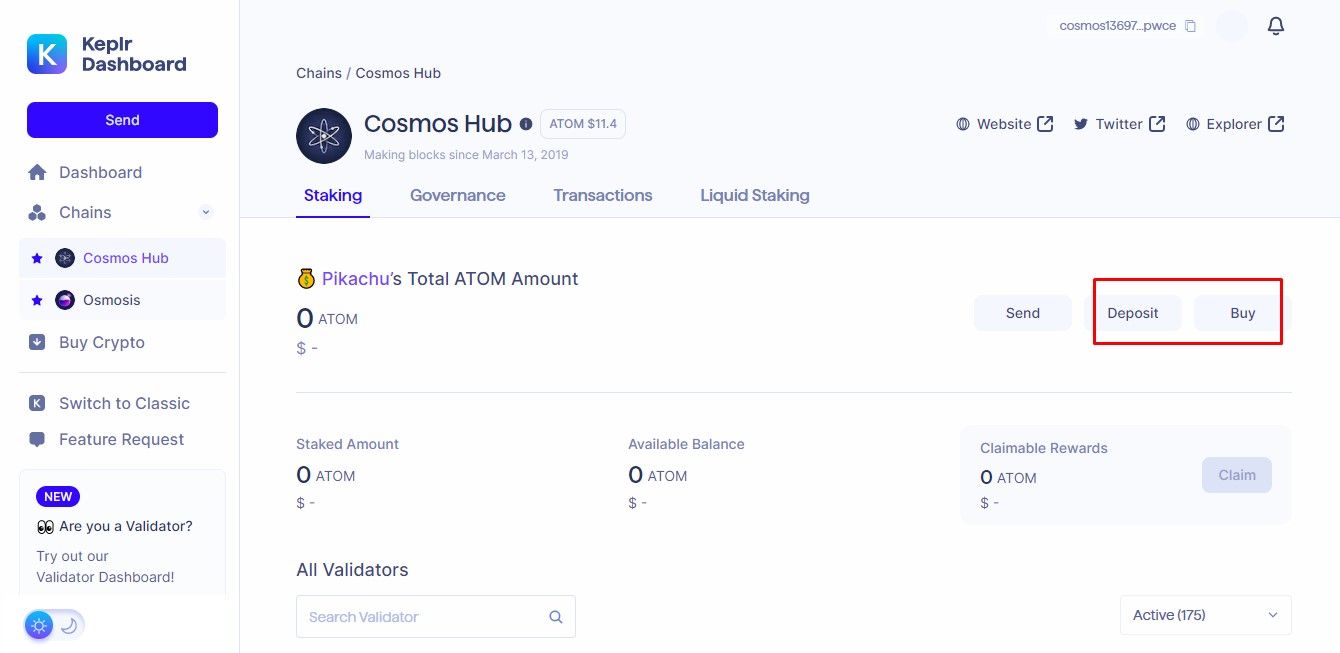
Task: Click Switch to Classic
Action: click(122, 403)
